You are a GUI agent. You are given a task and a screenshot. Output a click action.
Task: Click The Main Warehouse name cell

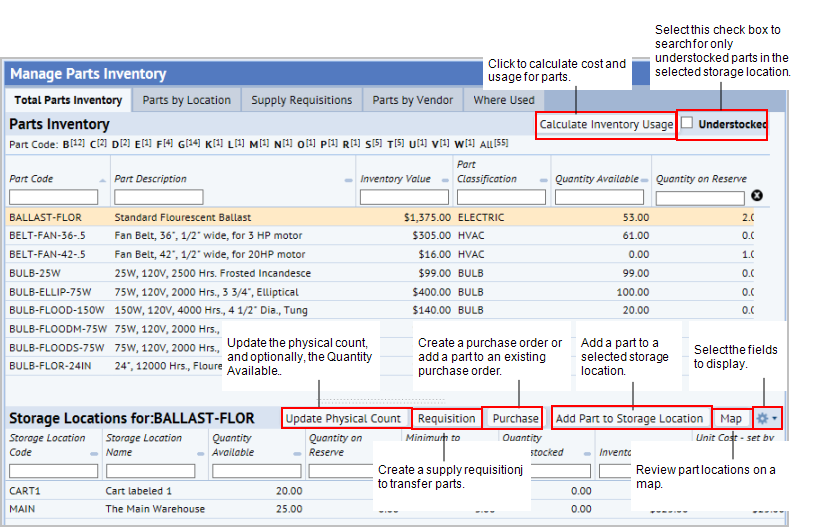[155, 509]
